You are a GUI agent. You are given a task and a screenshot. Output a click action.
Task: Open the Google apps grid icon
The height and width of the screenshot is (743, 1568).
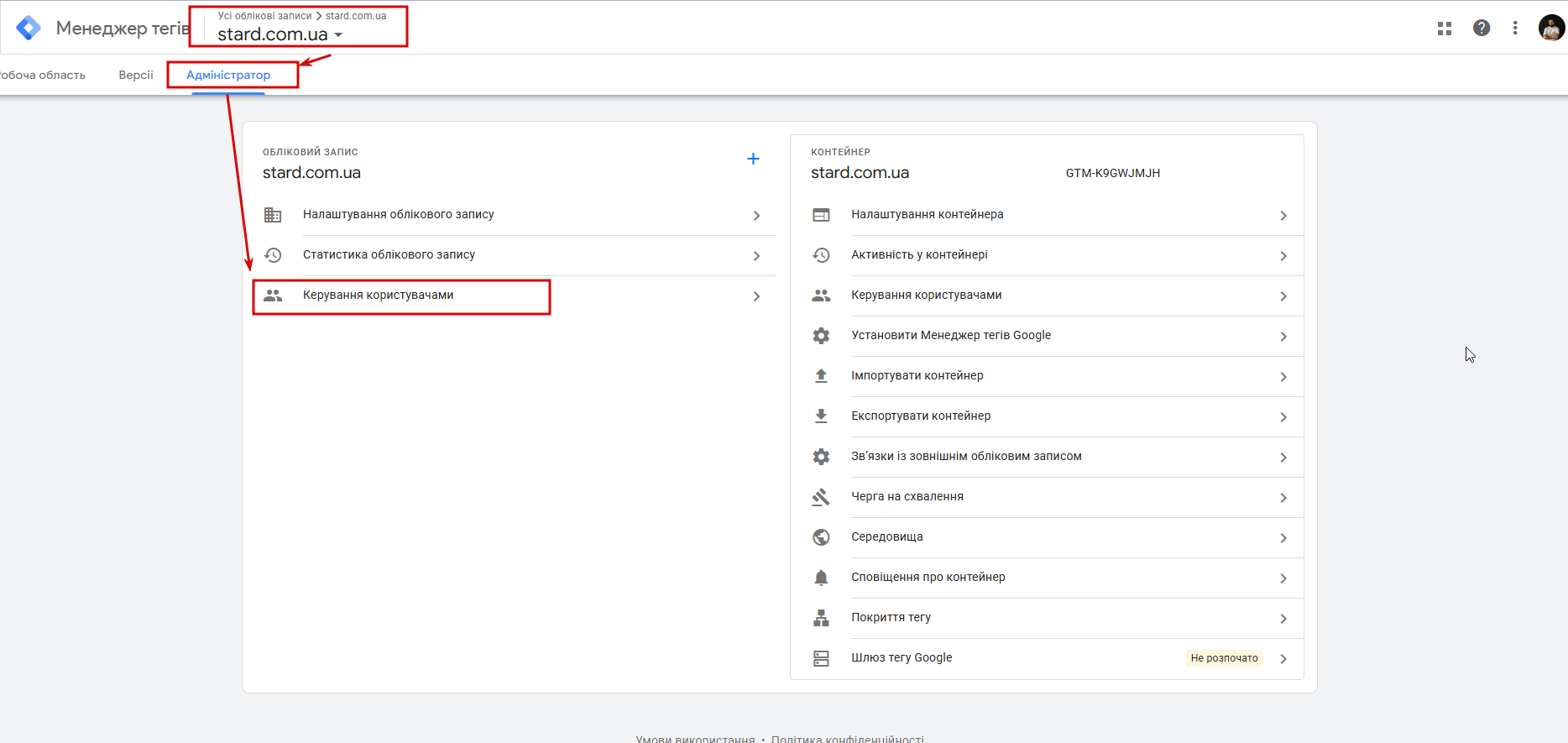1445,29
